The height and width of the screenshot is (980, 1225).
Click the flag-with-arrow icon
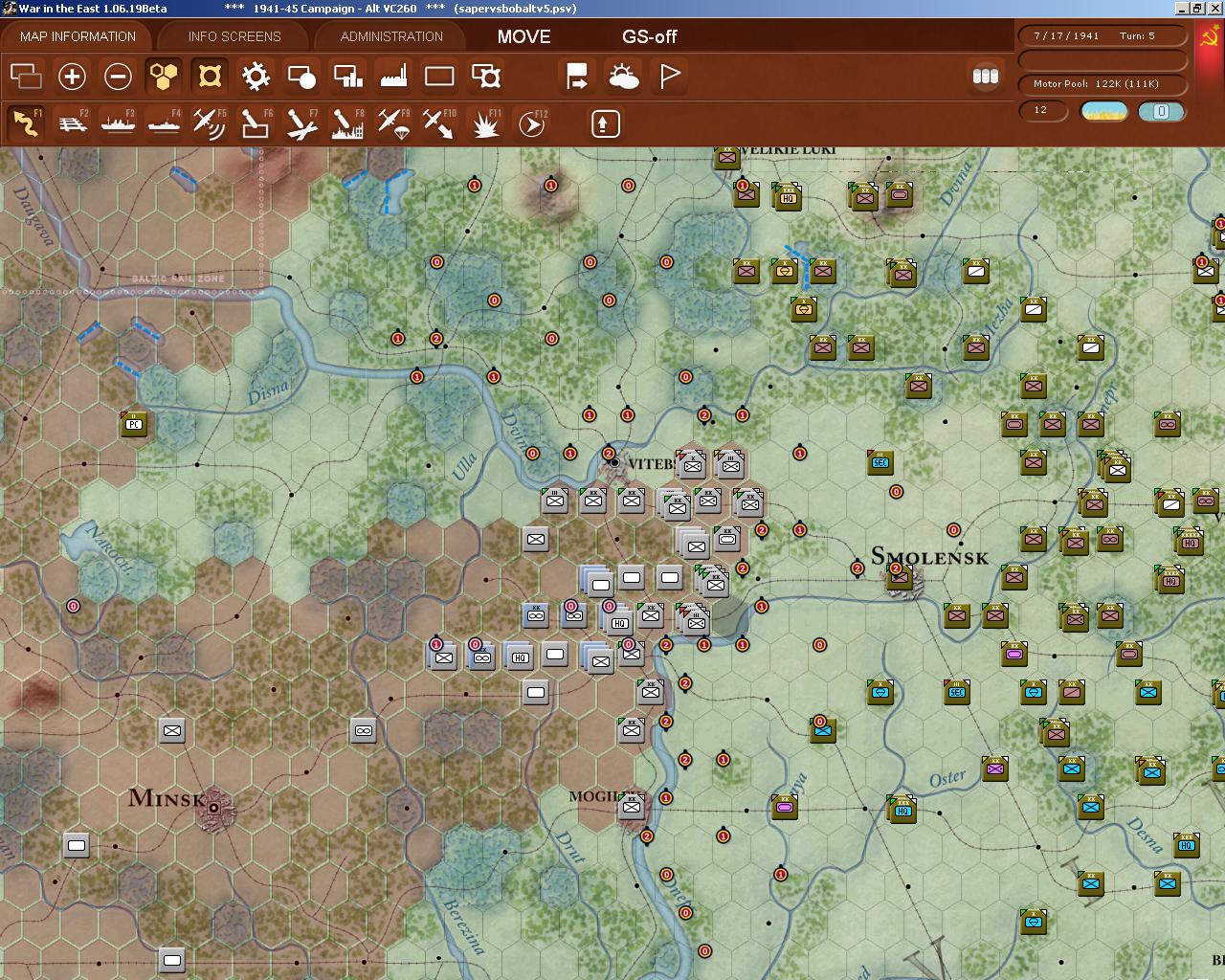tap(577, 76)
